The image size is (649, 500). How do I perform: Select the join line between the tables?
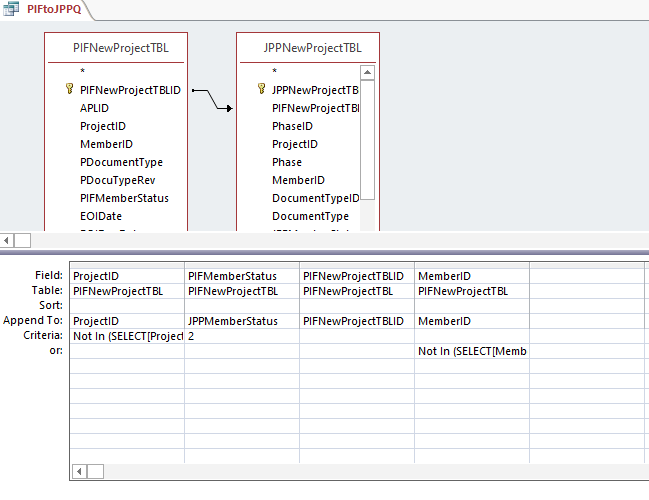point(212,99)
